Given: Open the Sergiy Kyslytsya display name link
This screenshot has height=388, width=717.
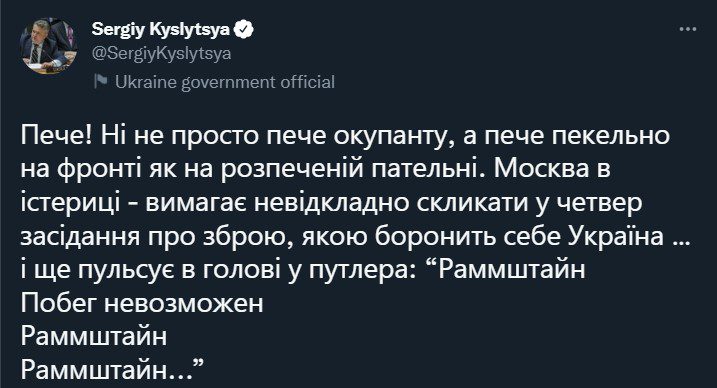Looking at the screenshot, I should click(161, 30).
